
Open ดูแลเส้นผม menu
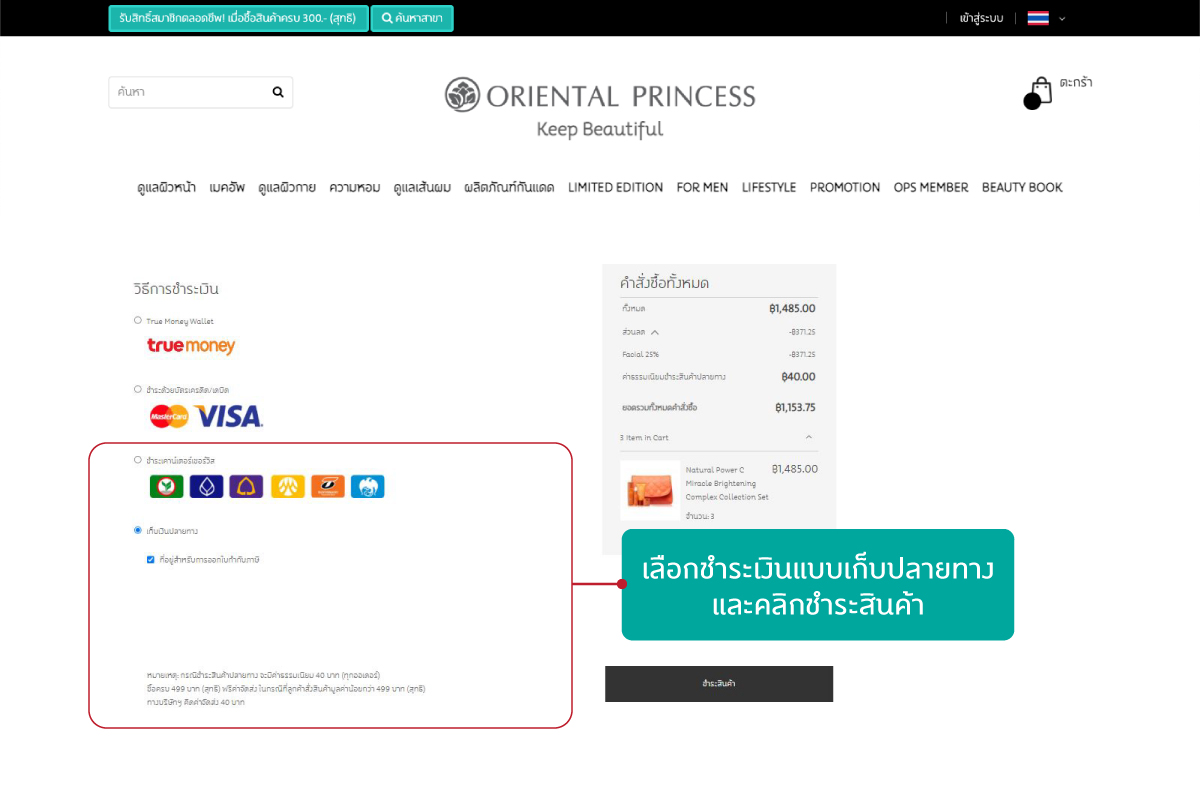422,187
